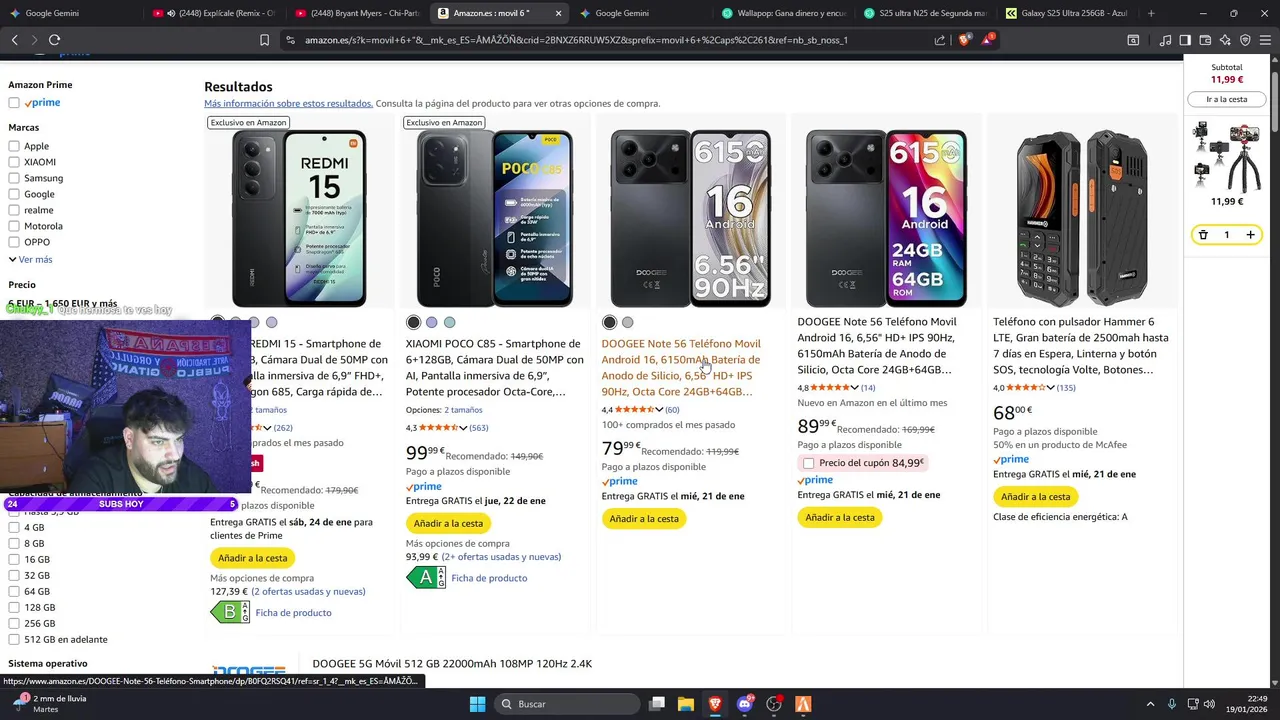Open Leo AI sparkle icon
The width and height of the screenshot is (1280, 720).
tap(1225, 40)
